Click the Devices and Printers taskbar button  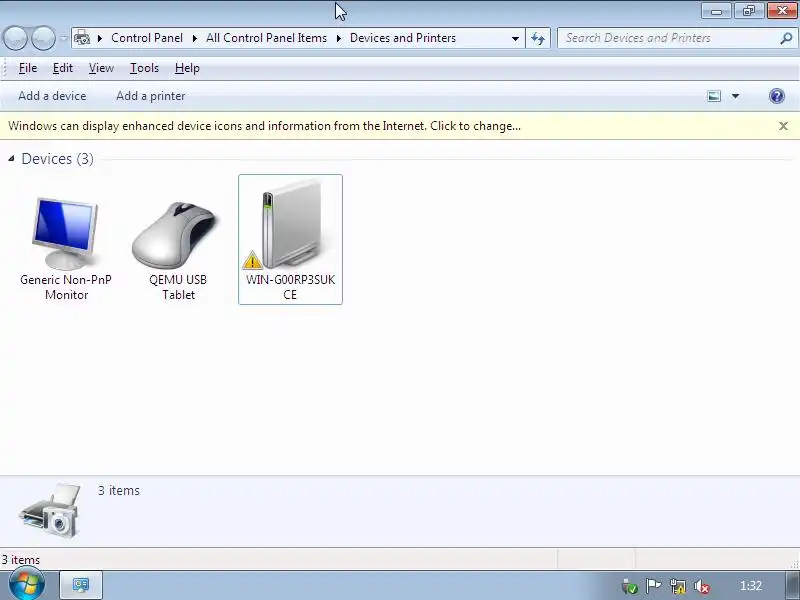click(x=81, y=585)
